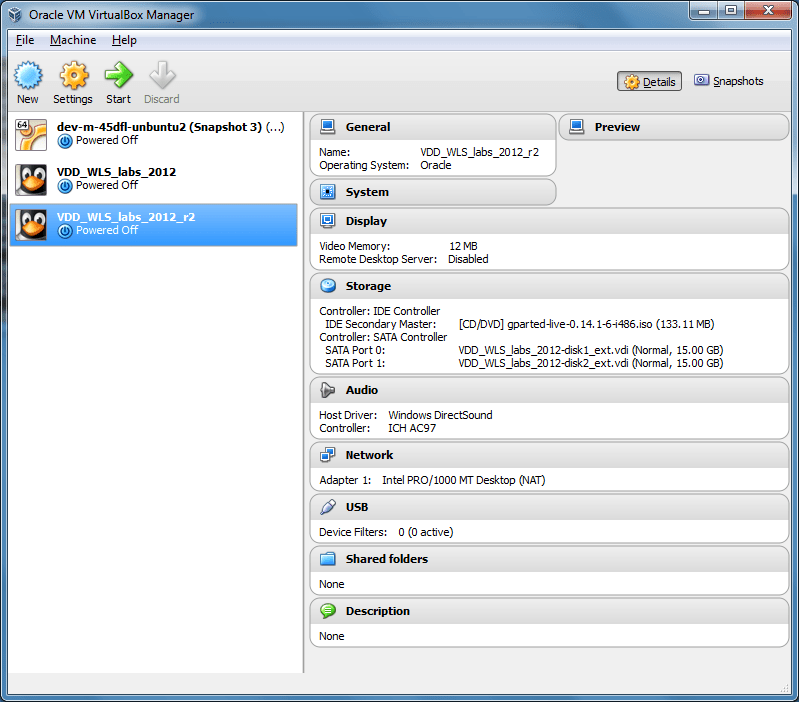Click the Controller: SATA Controller line
799x702 pixels.
pyautogui.click(x=383, y=337)
